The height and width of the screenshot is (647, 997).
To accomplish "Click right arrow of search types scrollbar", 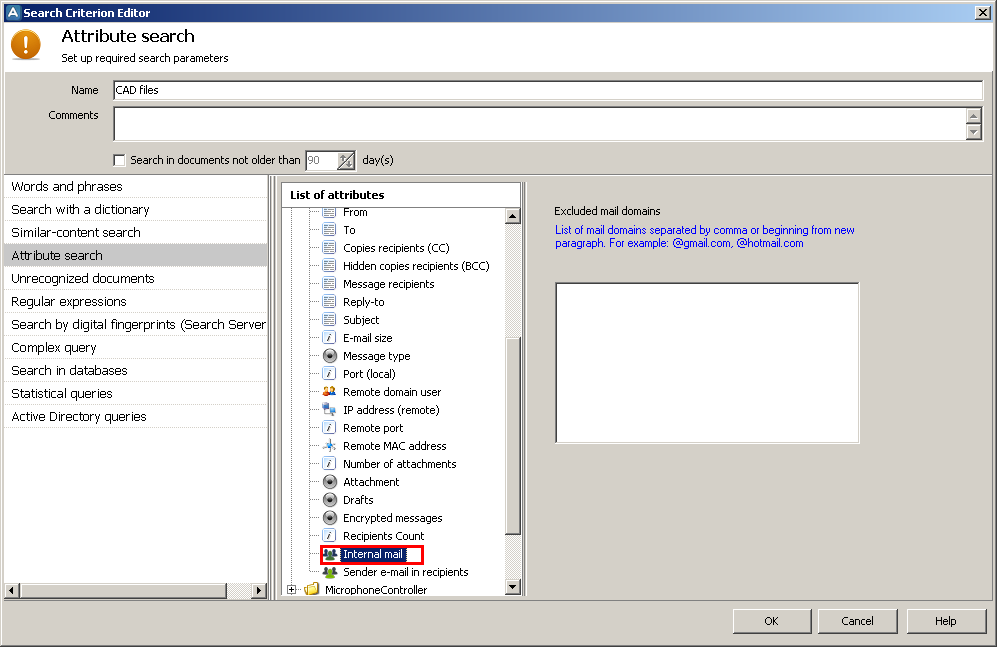I will pos(258,590).
